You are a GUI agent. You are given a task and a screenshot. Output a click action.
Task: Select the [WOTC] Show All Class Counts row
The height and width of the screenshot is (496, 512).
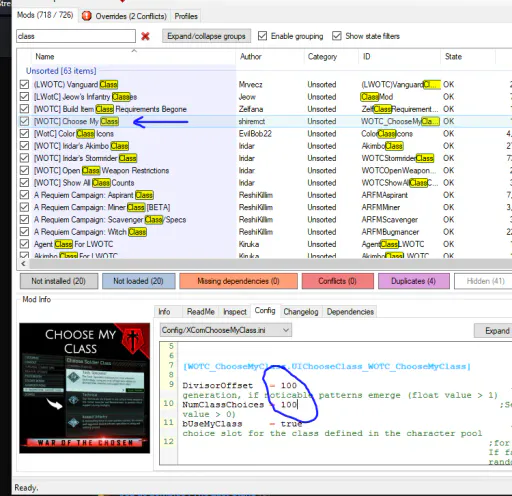pos(263,183)
